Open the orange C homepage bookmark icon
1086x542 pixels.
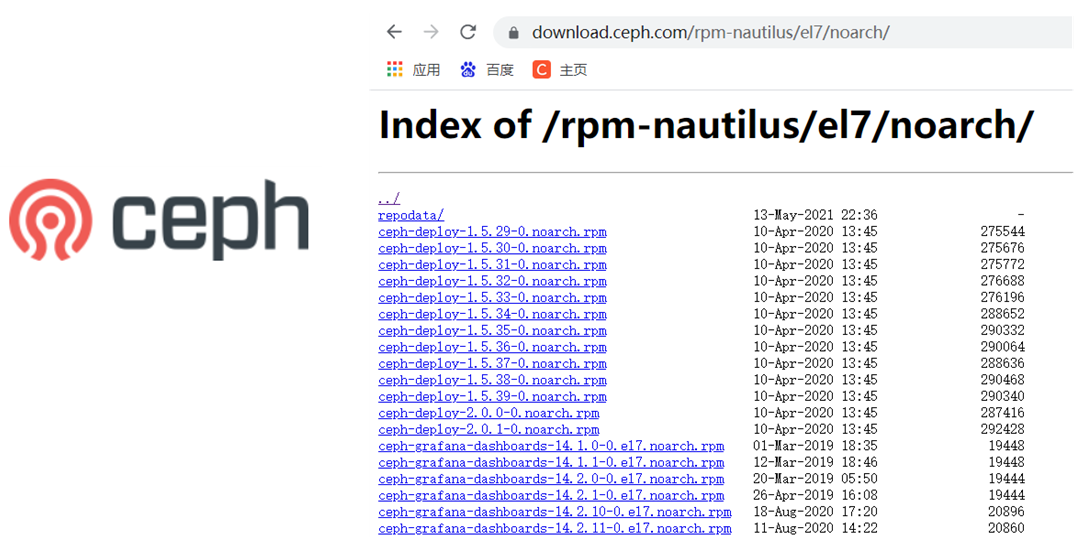tap(542, 69)
